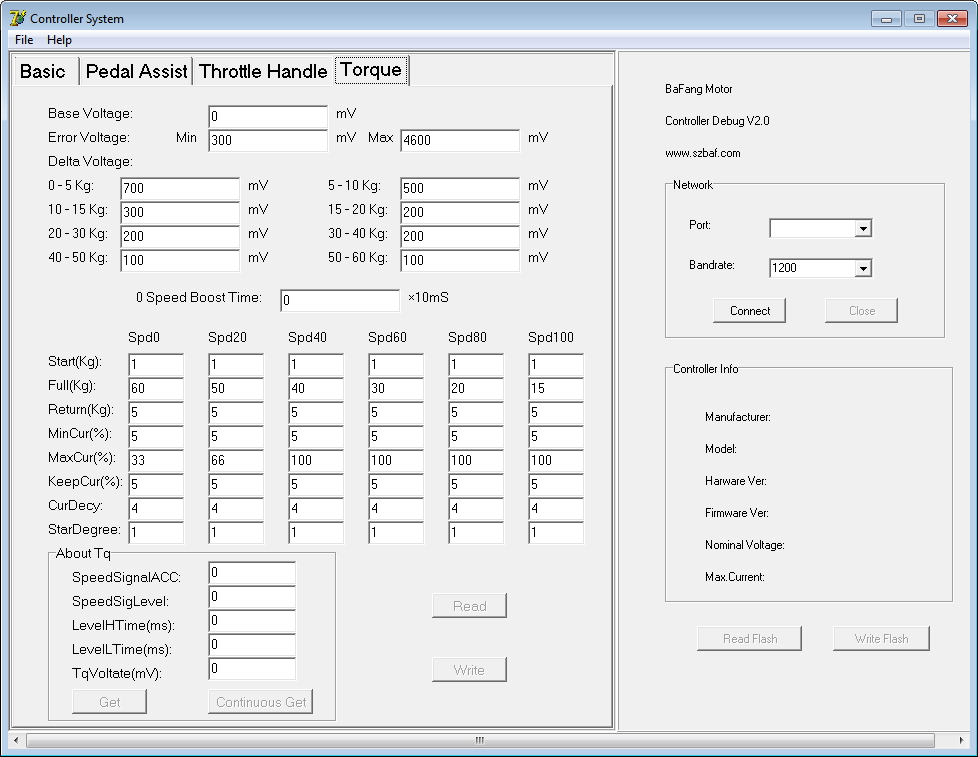The image size is (978, 757).
Task: Expand the Port dropdown
Action: point(863,229)
